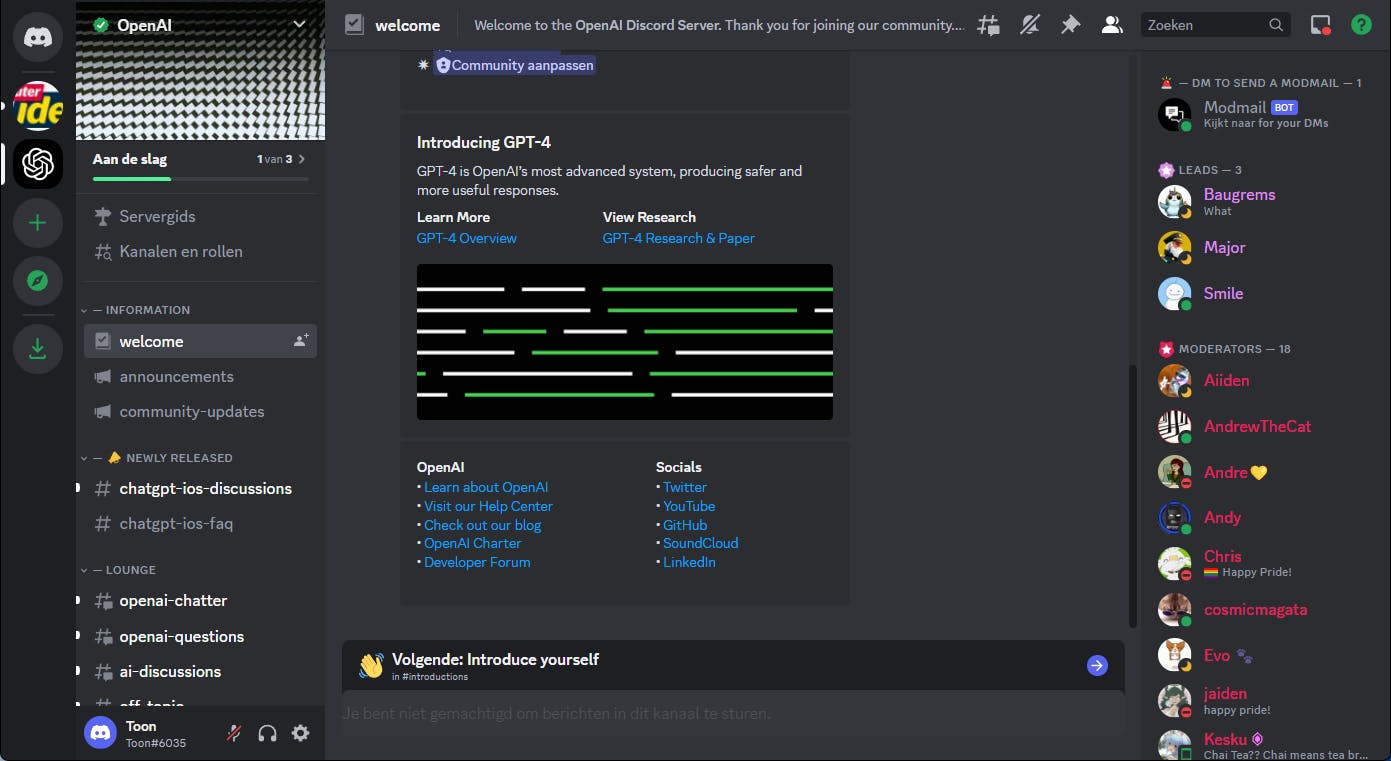Visit our Help Center link
The height and width of the screenshot is (761, 1391).
point(488,506)
